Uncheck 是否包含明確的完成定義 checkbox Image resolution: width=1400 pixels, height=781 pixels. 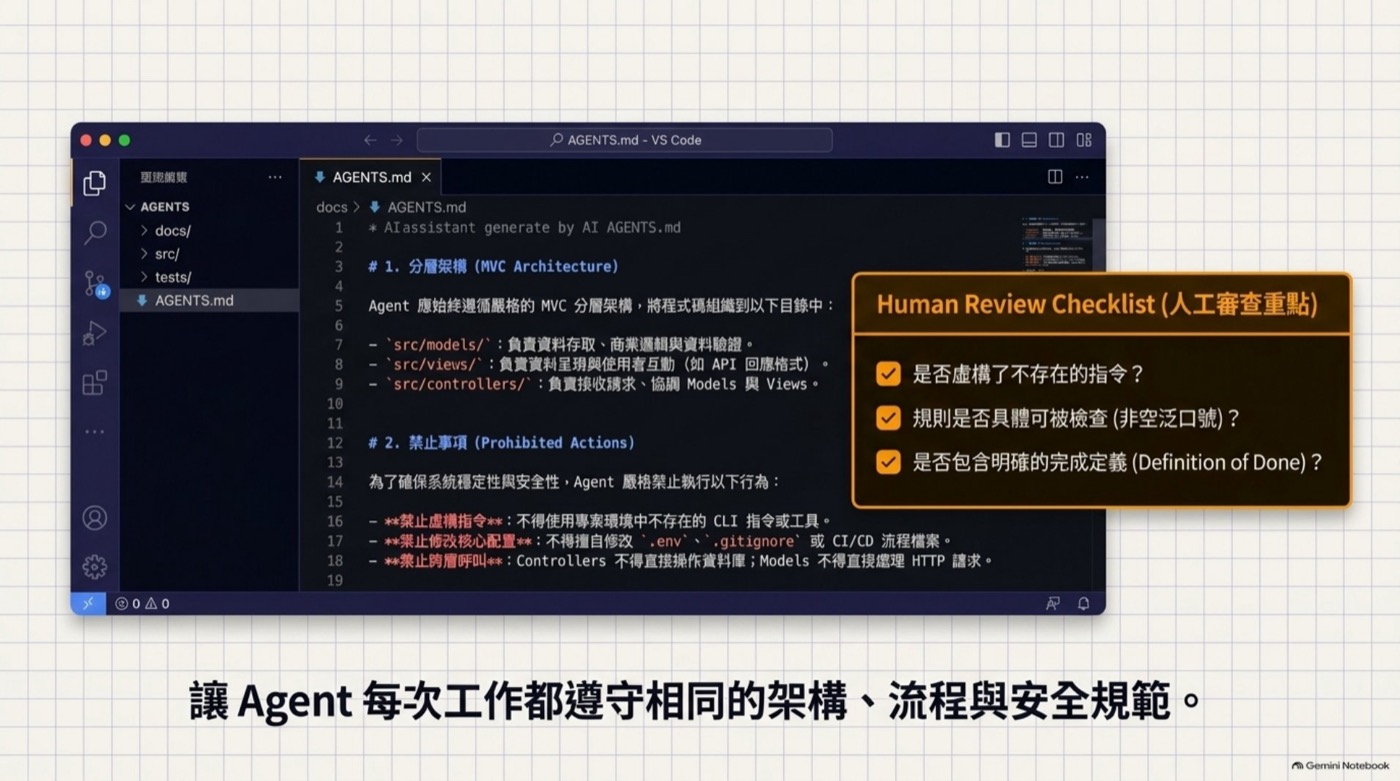tap(888, 462)
